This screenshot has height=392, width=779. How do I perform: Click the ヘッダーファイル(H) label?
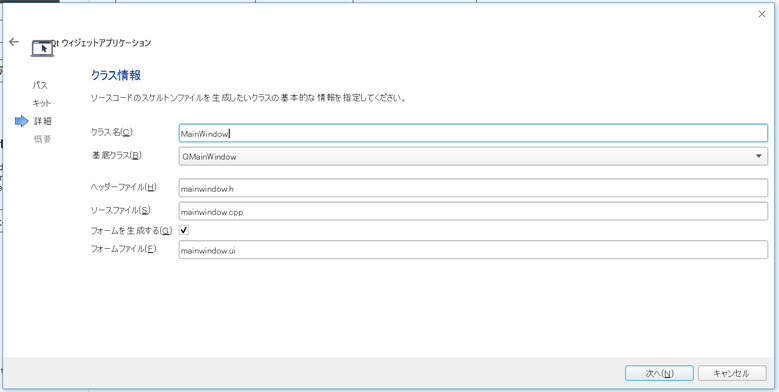(x=124, y=187)
